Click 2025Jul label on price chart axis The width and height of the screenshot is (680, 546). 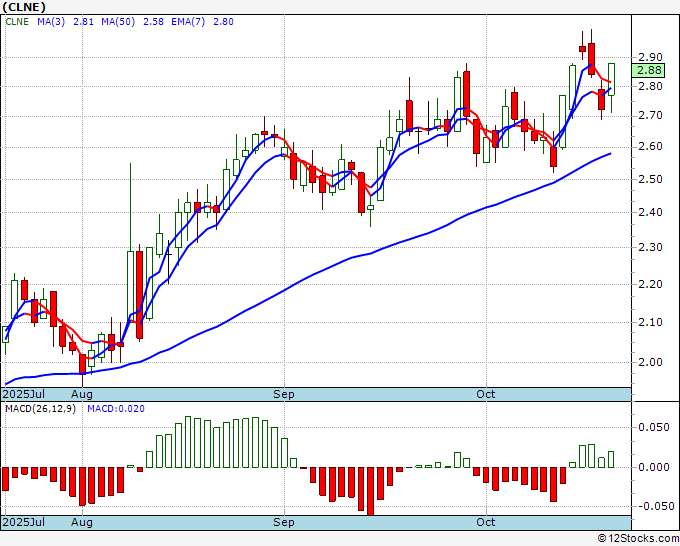coord(24,394)
